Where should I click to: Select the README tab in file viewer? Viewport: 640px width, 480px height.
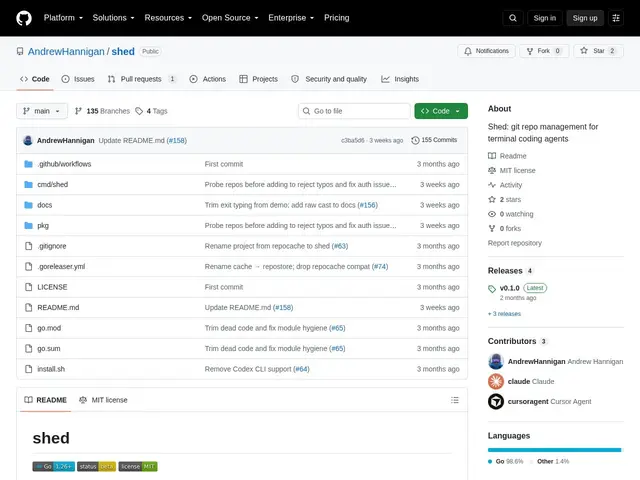pyautogui.click(x=45, y=400)
